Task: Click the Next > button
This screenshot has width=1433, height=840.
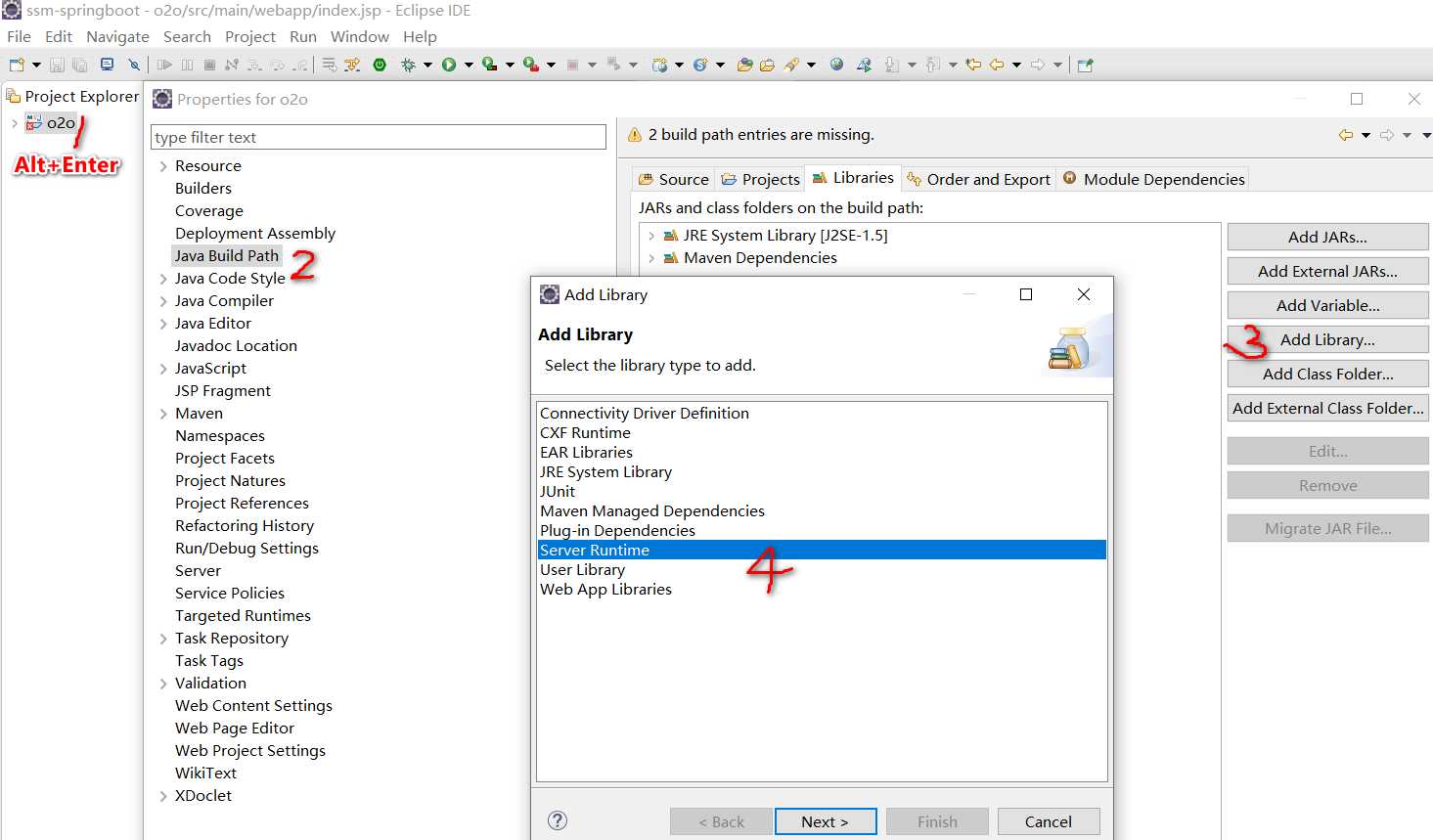Action: point(826,821)
